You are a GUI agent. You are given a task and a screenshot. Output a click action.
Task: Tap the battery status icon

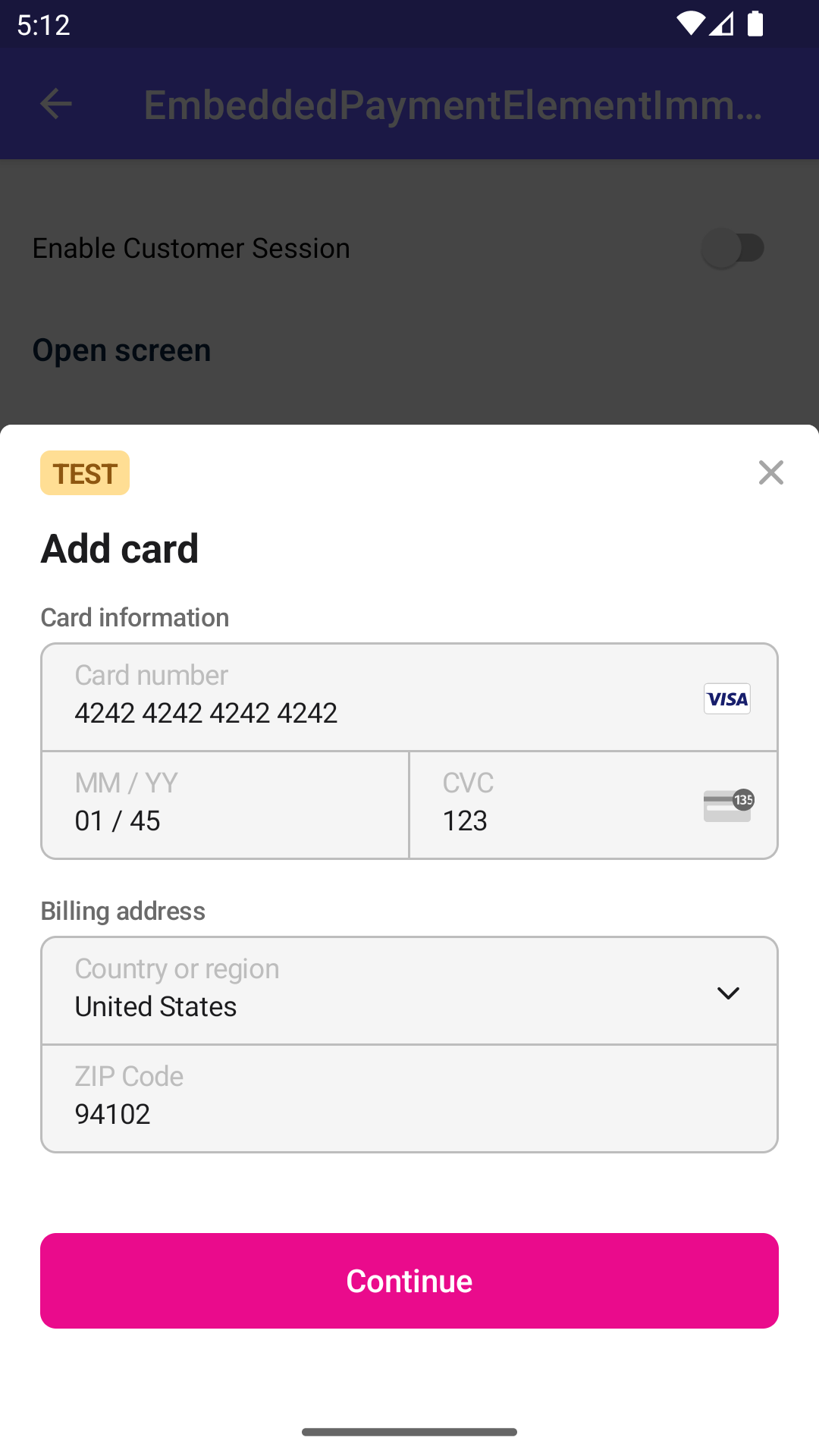[x=755, y=24]
